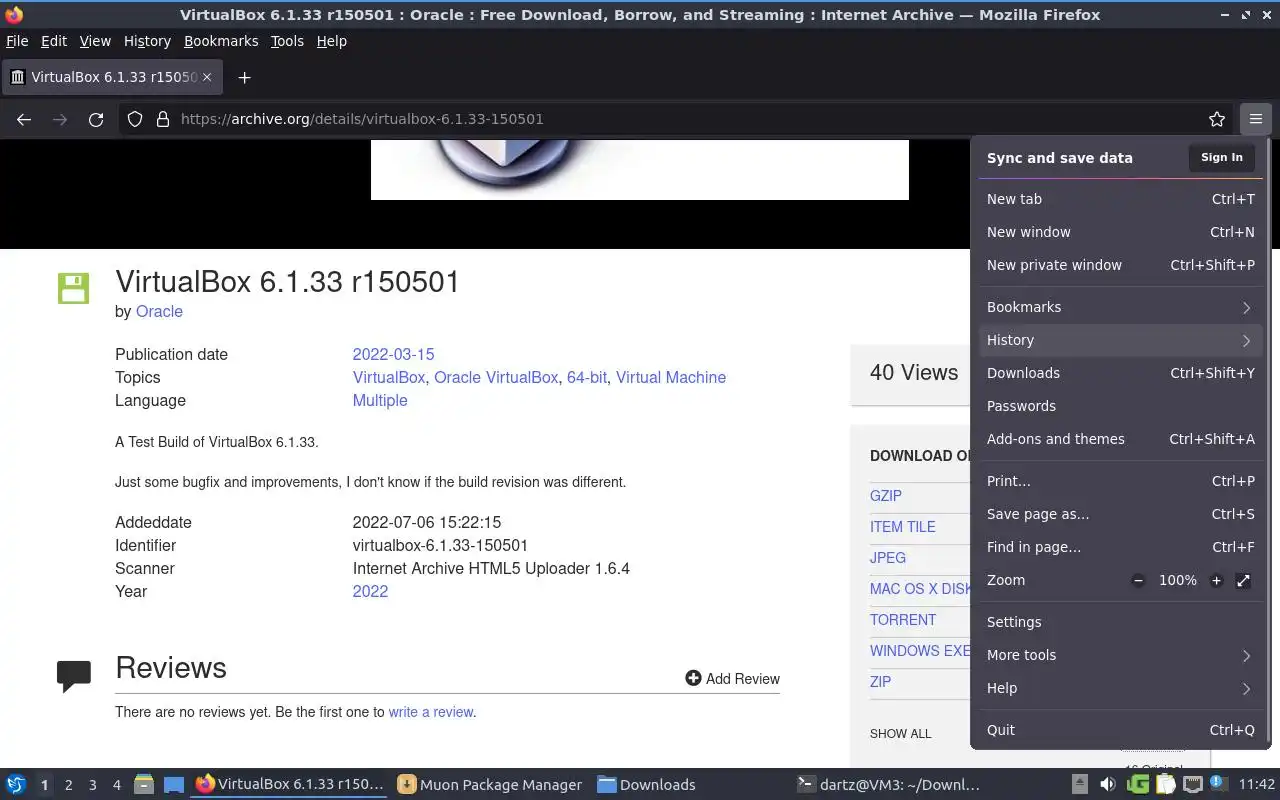Screen dimensions: 1280x800
Task: Choose Find in page…
Action: tap(1120, 547)
